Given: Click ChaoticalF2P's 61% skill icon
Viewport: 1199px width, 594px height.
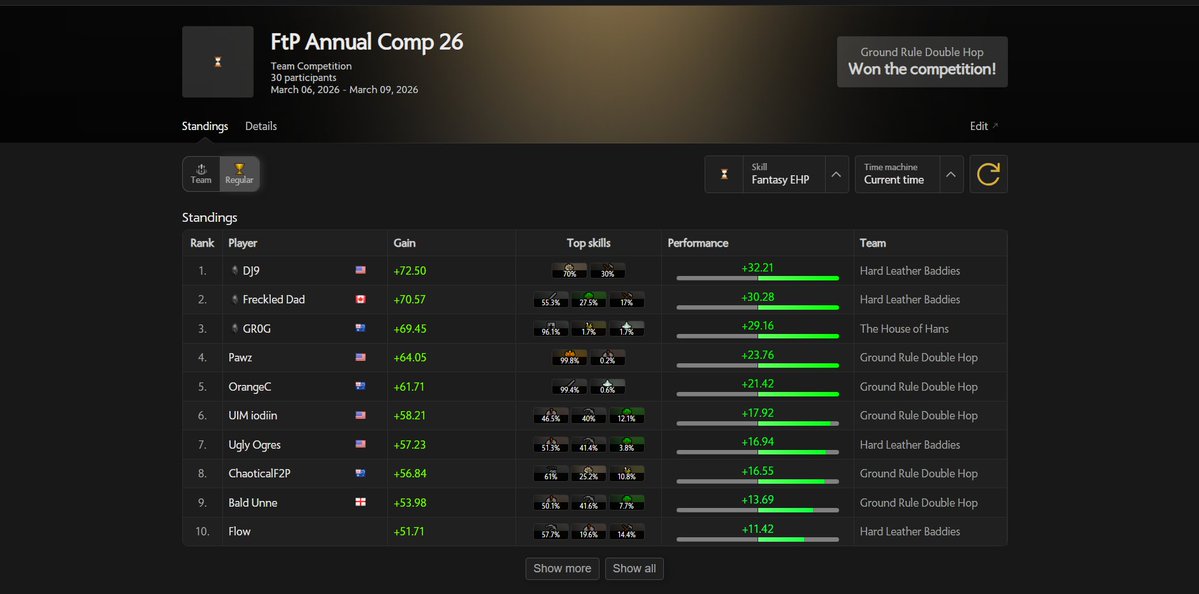Looking at the screenshot, I should click(x=551, y=474).
